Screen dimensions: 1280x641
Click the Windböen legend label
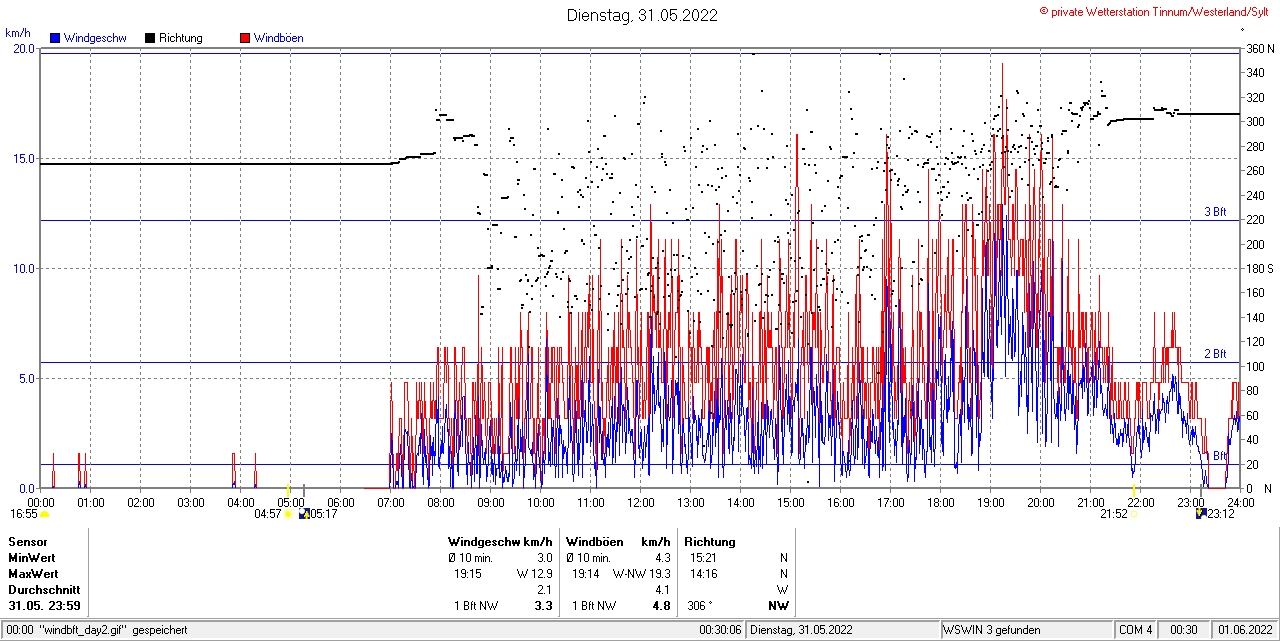[x=279, y=38]
